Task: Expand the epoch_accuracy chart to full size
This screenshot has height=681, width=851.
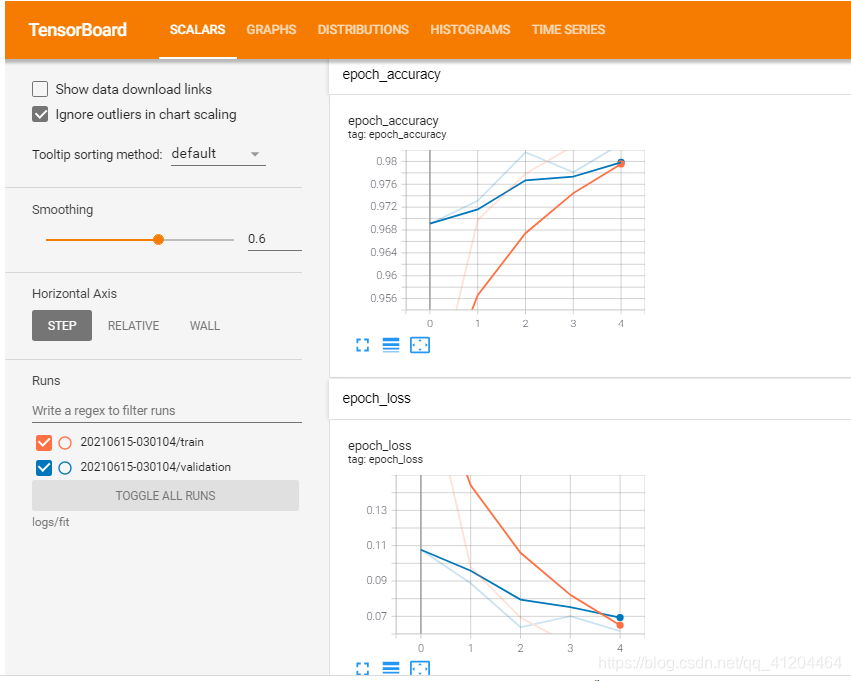Action: [x=362, y=344]
